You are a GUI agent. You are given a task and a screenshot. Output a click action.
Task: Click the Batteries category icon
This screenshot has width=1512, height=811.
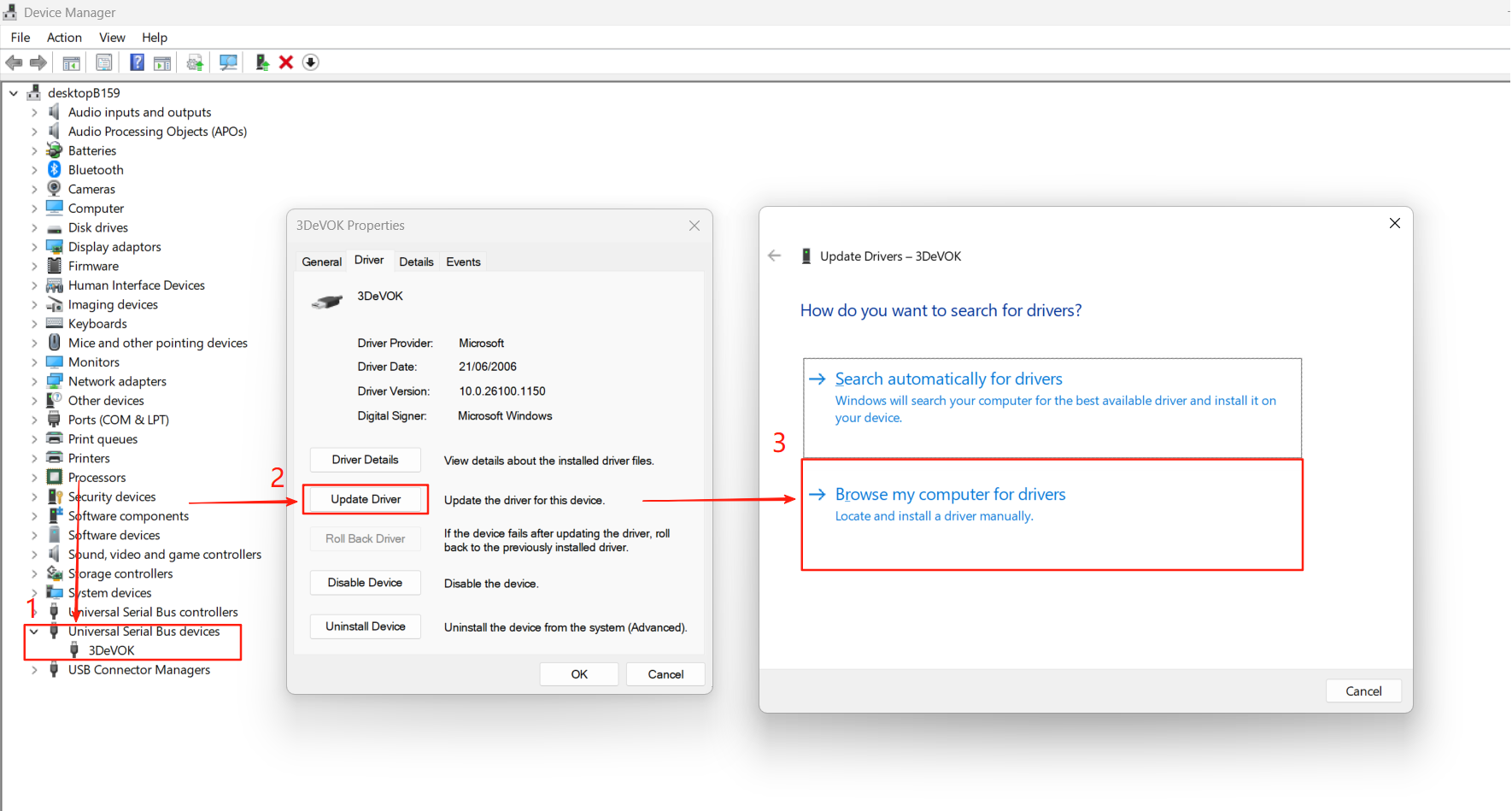click(55, 150)
